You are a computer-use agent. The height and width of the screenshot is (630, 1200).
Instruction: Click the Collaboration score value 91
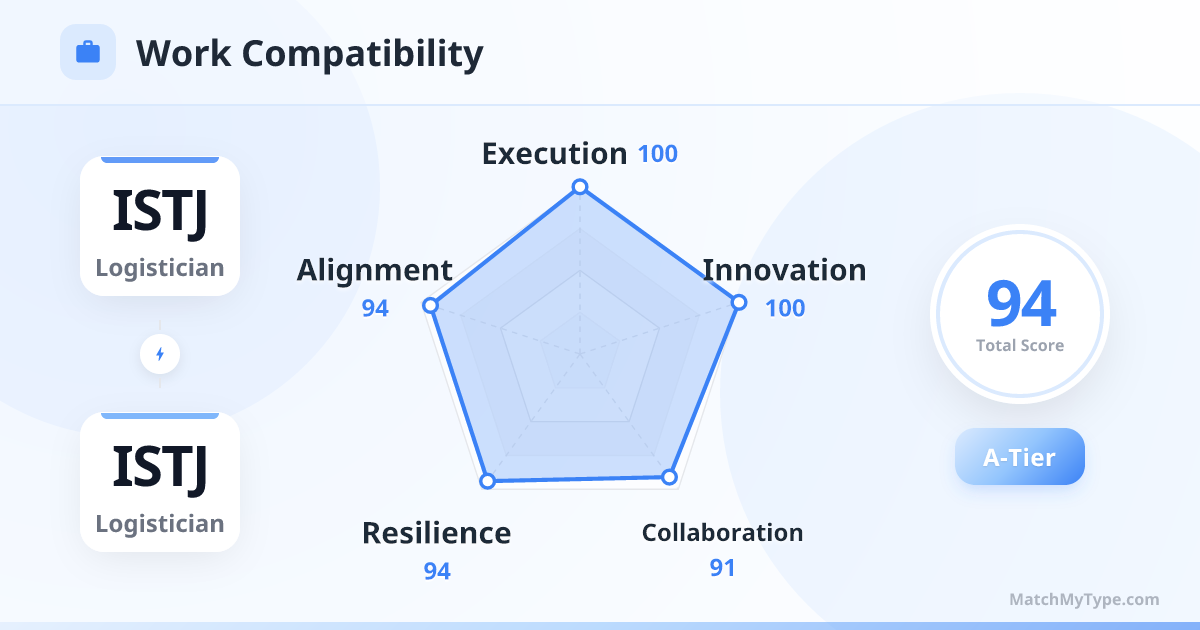click(722, 568)
